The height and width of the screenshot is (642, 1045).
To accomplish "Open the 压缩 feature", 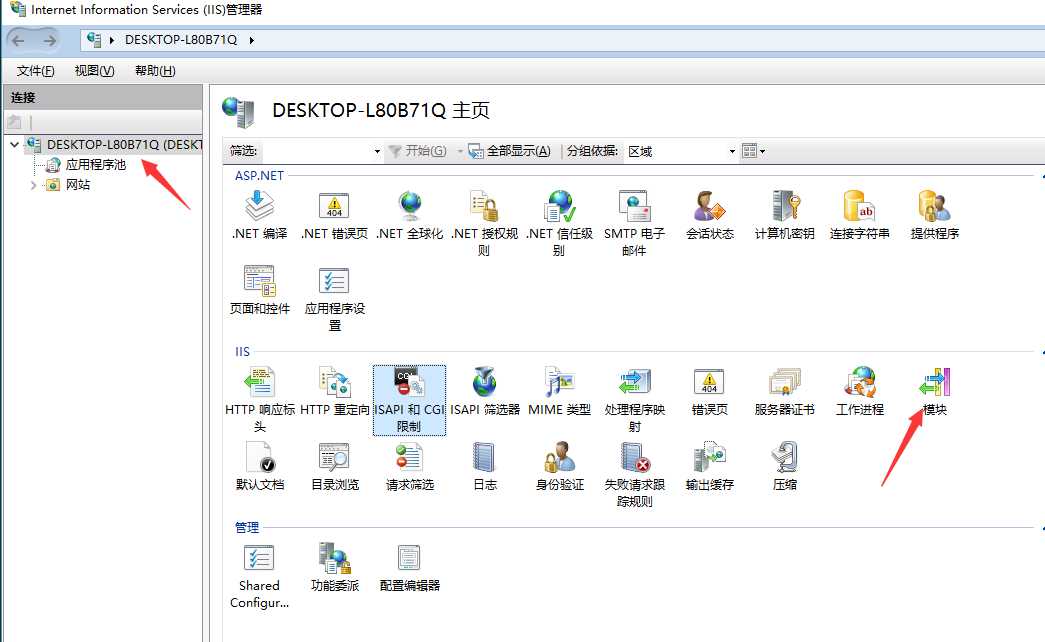I will tap(784, 467).
